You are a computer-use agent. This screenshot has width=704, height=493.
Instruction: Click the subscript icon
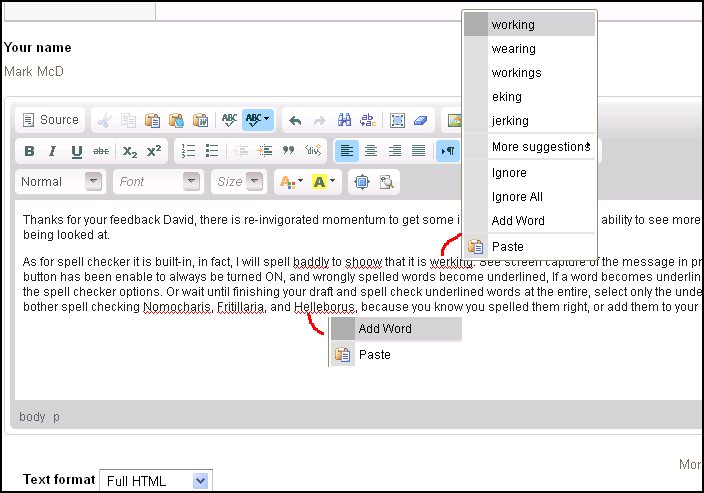pyautogui.click(x=130, y=151)
